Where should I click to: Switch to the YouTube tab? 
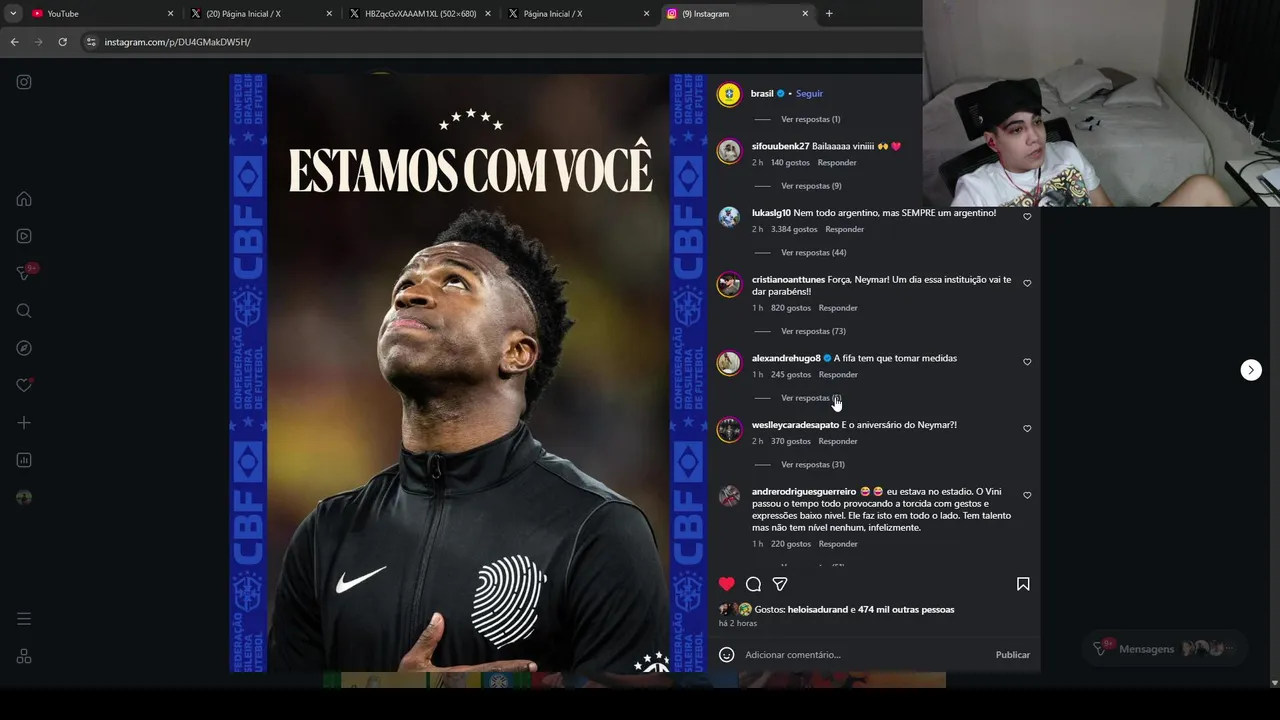100,13
